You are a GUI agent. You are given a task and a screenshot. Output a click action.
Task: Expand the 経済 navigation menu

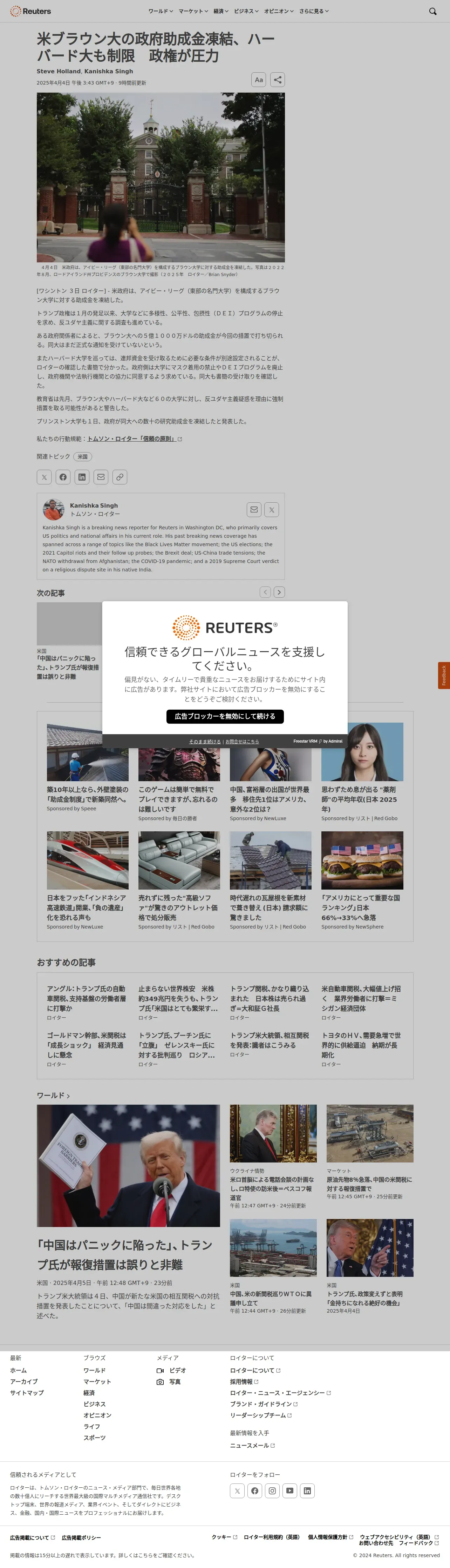tap(221, 11)
